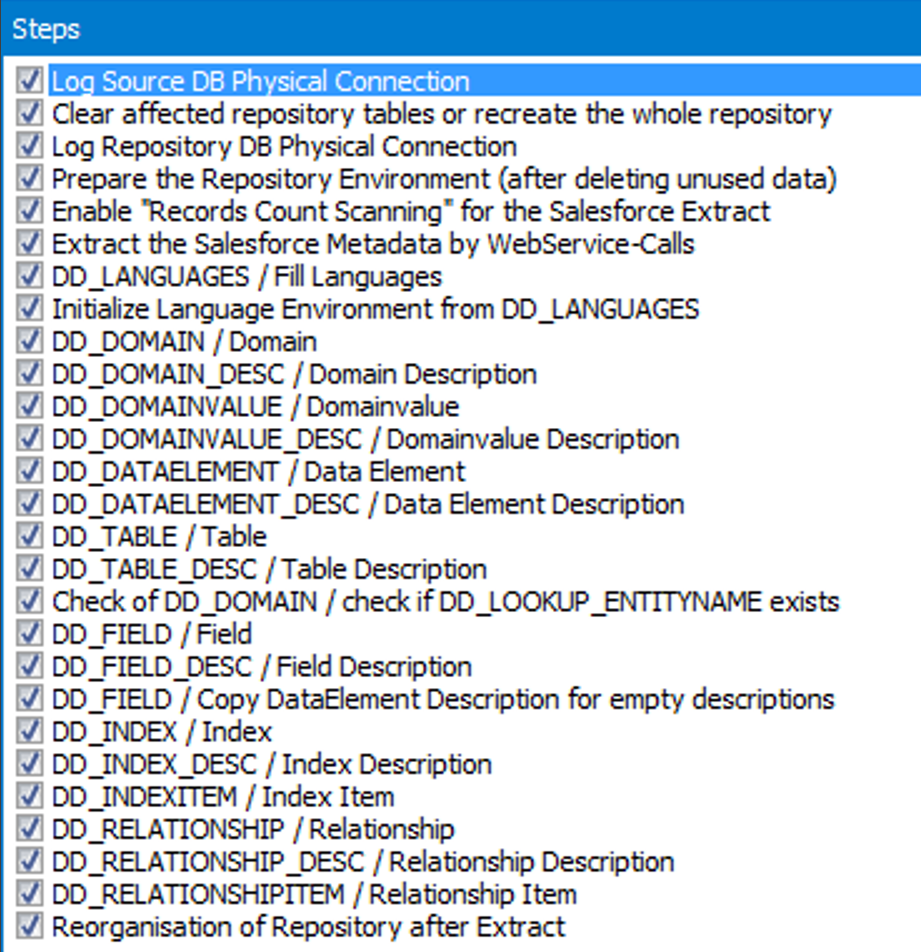Uncheck DD_LANGUAGES / Fill Languages checkbox
The image size is (921, 952).
(x=29, y=276)
